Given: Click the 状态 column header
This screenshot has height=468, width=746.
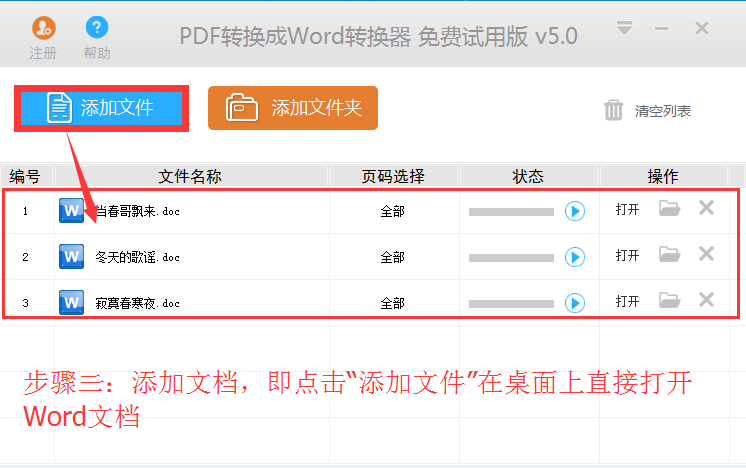Looking at the screenshot, I should (x=529, y=176).
